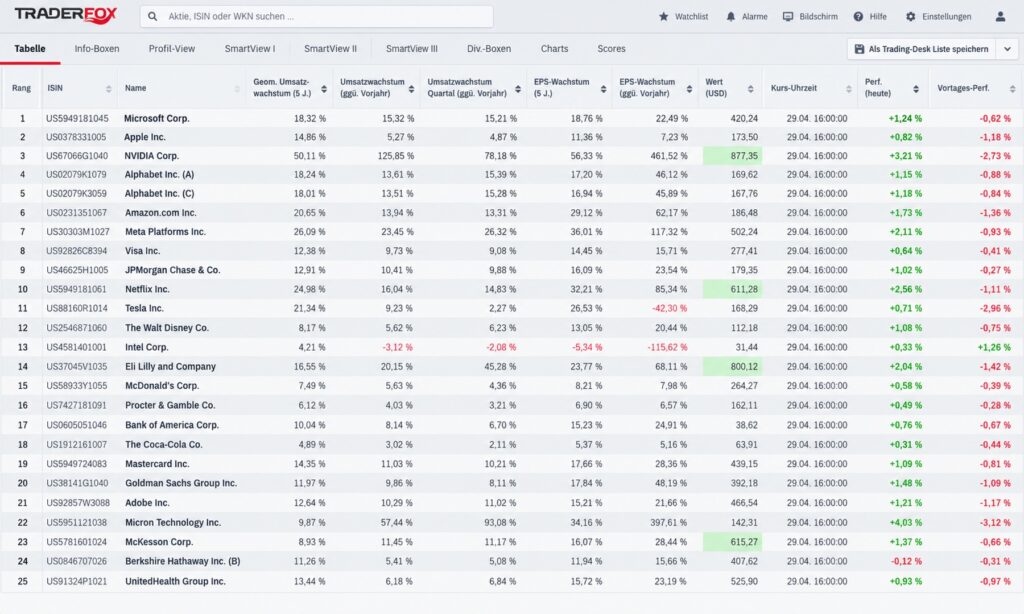Viewport: 1024px width, 614px height.
Task: Open the Alarme link
Action: 755,16
